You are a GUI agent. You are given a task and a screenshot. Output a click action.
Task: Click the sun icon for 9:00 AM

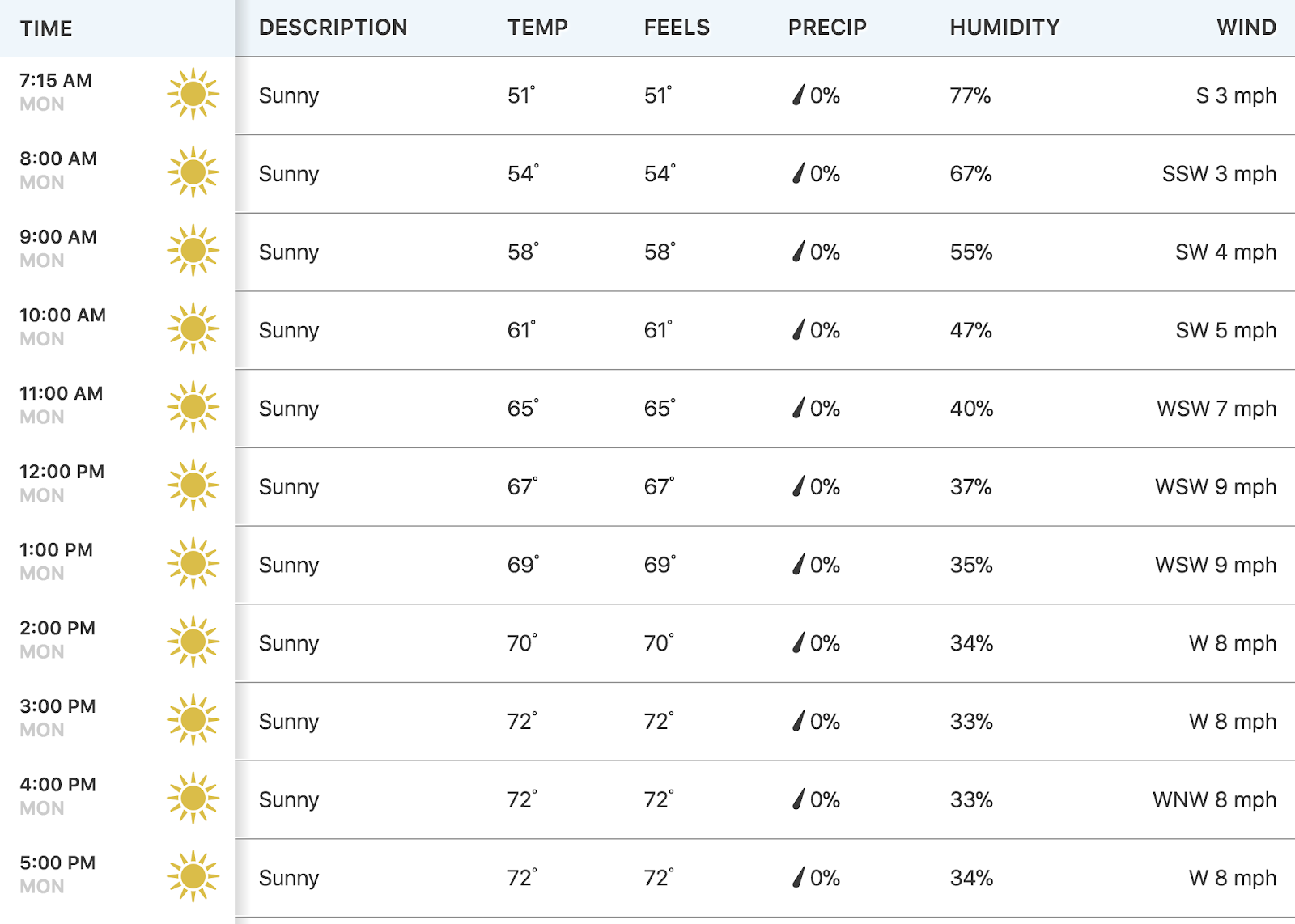click(x=193, y=250)
